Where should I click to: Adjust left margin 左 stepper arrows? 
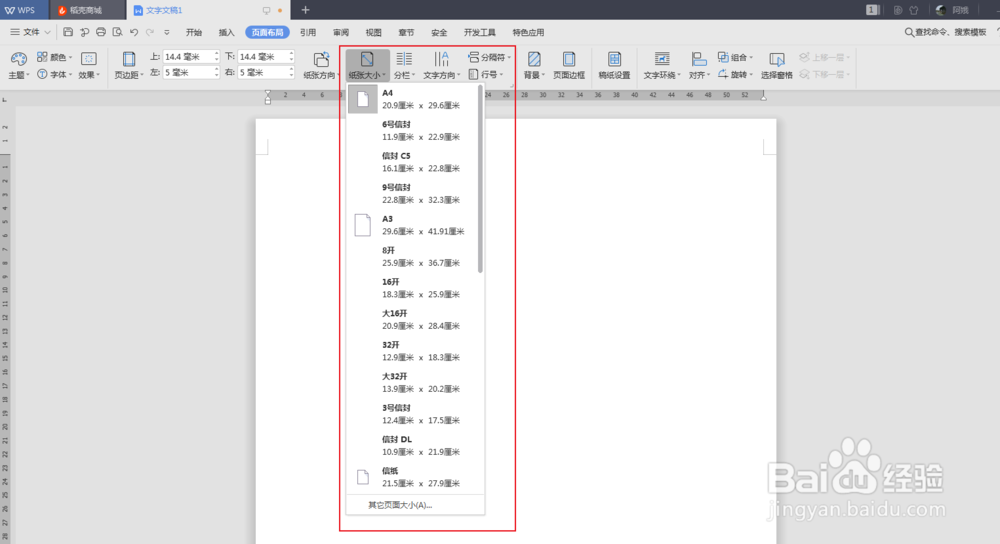tap(216, 73)
